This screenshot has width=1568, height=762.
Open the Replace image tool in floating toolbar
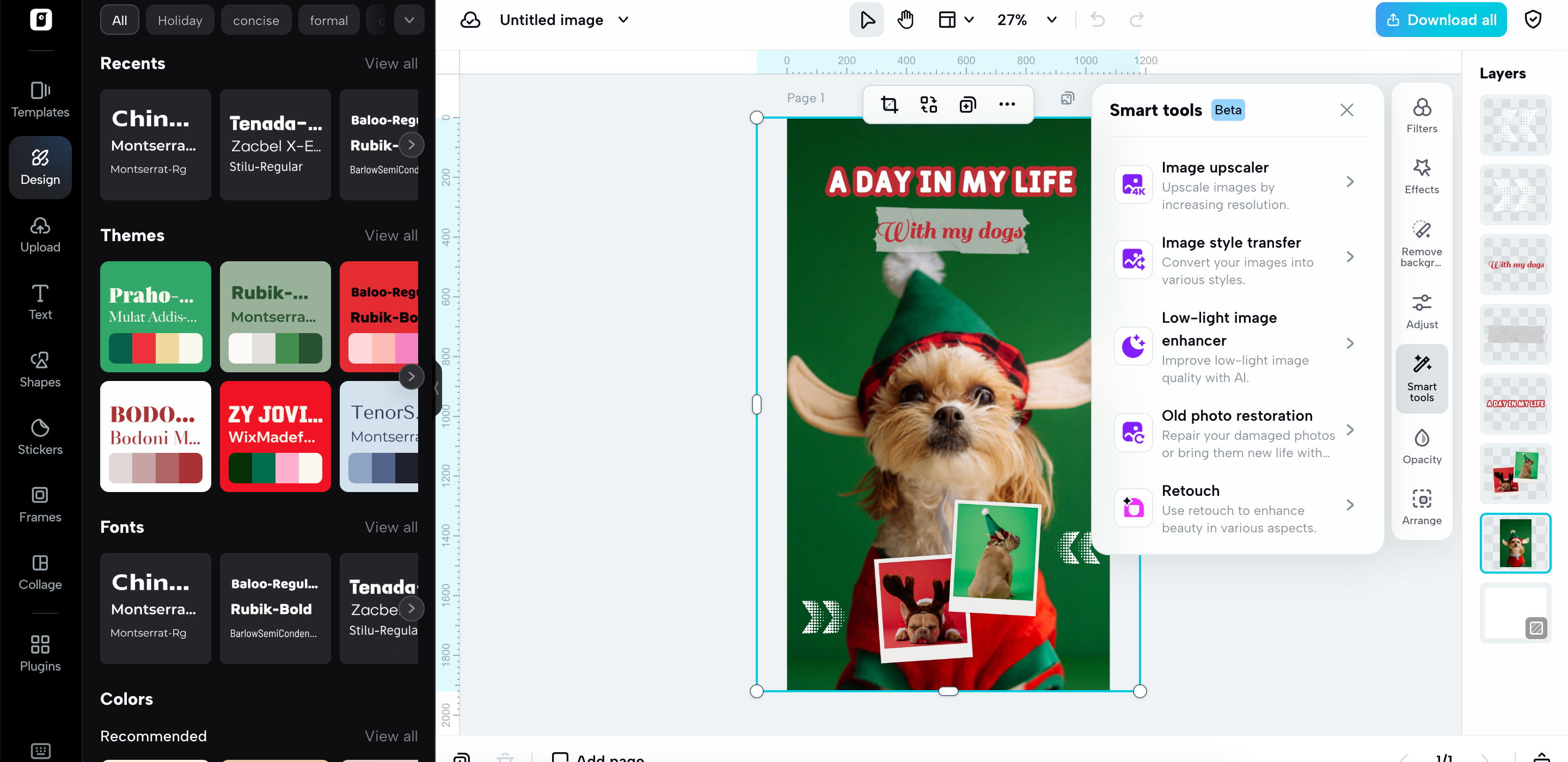click(x=929, y=104)
